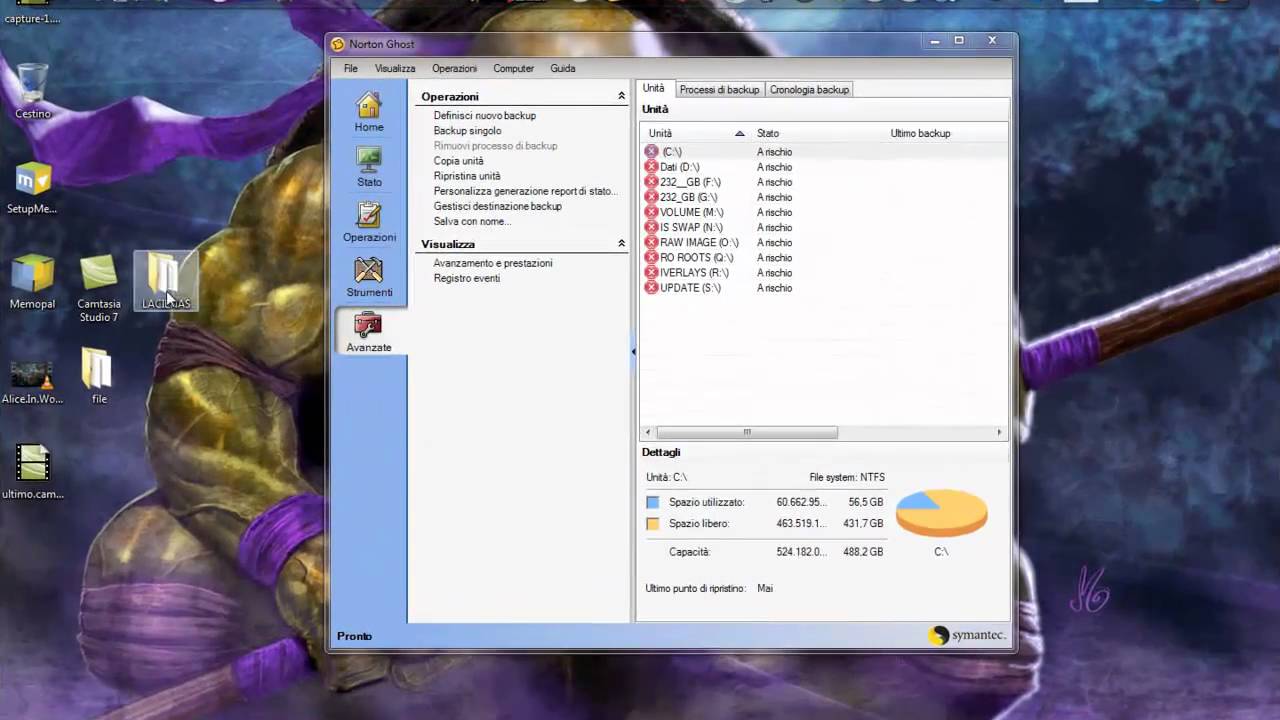Screen dimensions: 1280x720
Task: Click Ripristina unità
Action: tap(467, 176)
